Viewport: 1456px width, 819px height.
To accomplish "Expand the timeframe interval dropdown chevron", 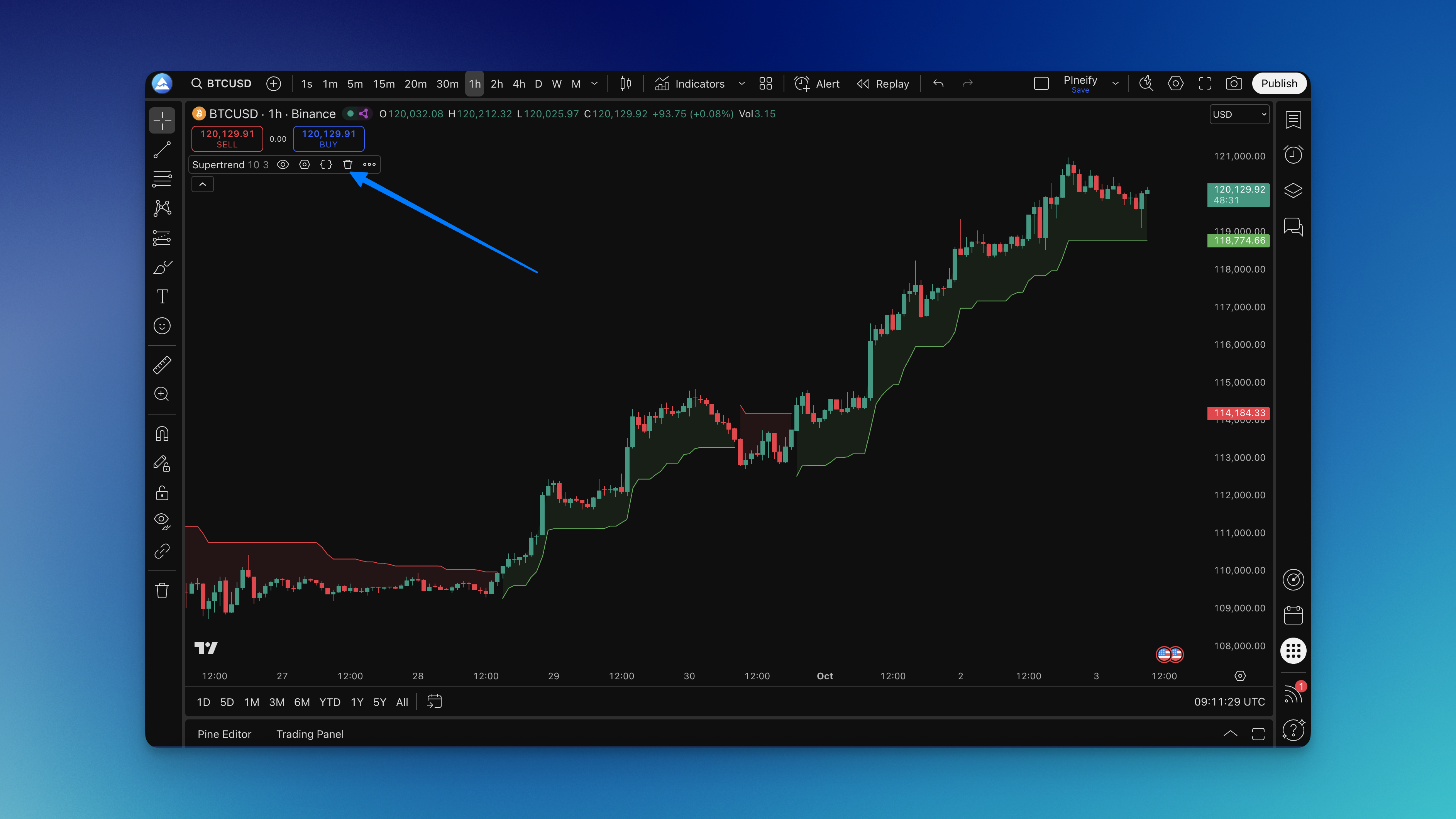I will [594, 84].
